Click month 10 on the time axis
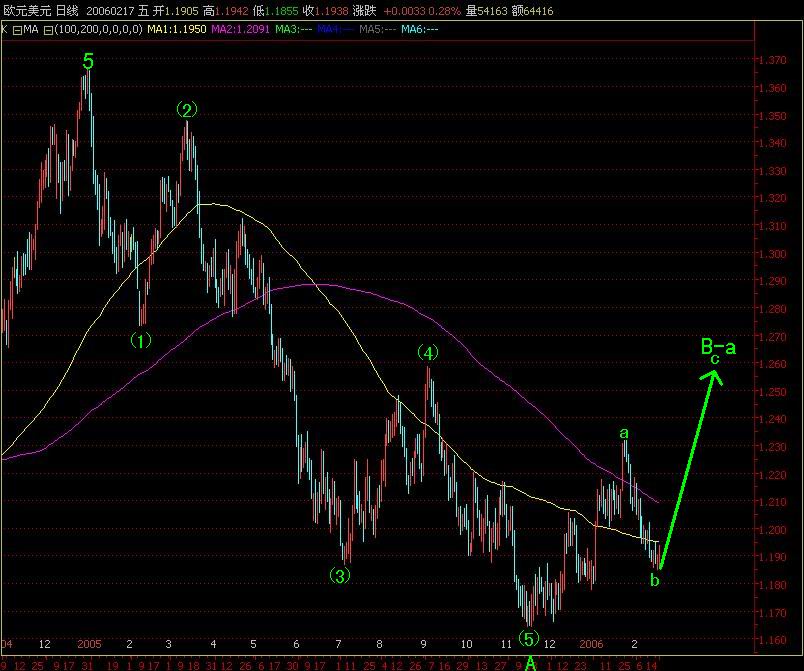Viewport: 804px width, 671px height. [x=466, y=644]
